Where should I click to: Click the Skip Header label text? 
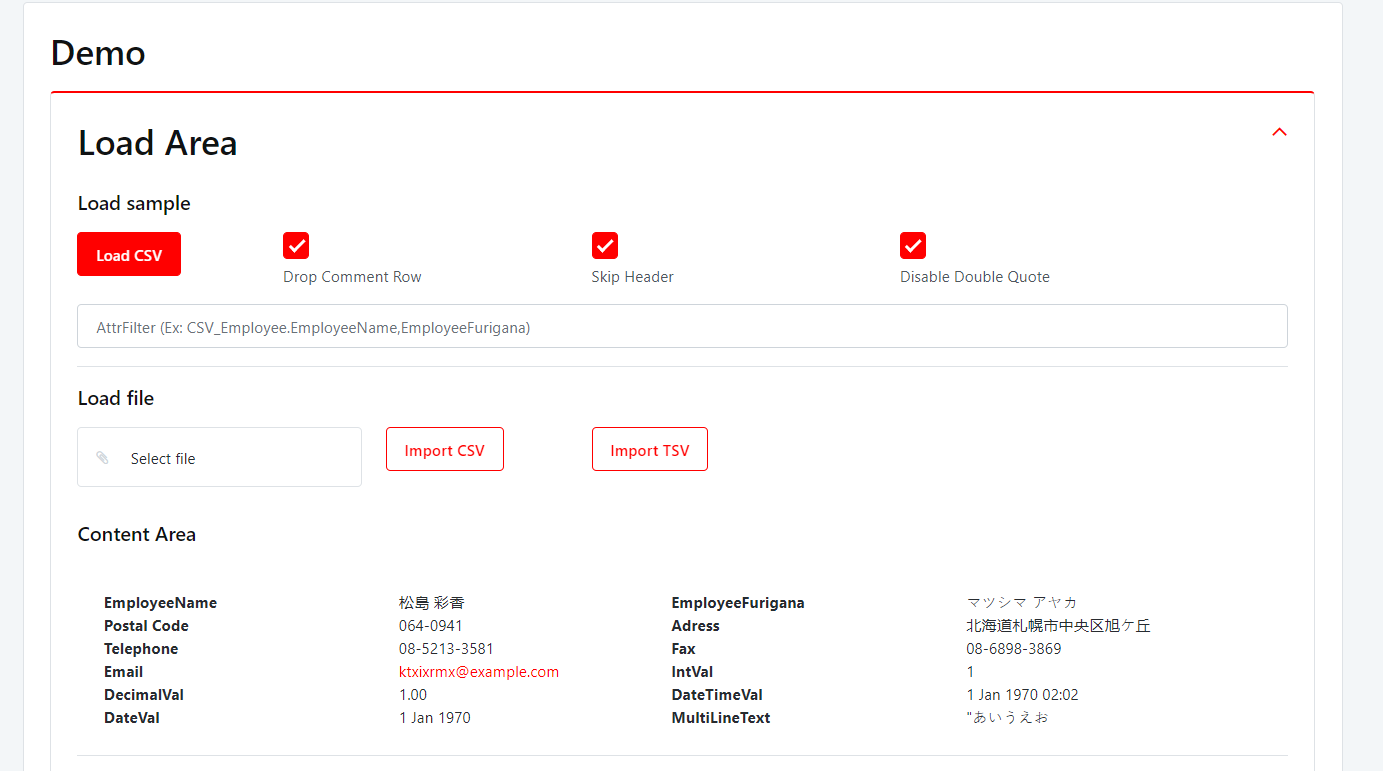tap(632, 277)
